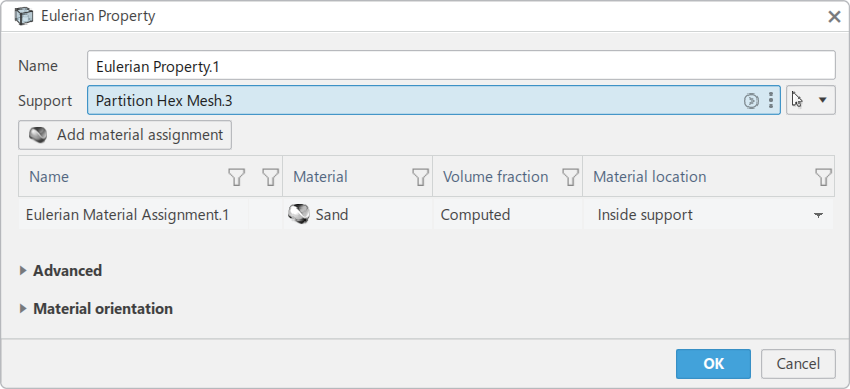Open the selection mode dropdown arrow
Viewport: 850px width, 389px height.
click(x=822, y=100)
